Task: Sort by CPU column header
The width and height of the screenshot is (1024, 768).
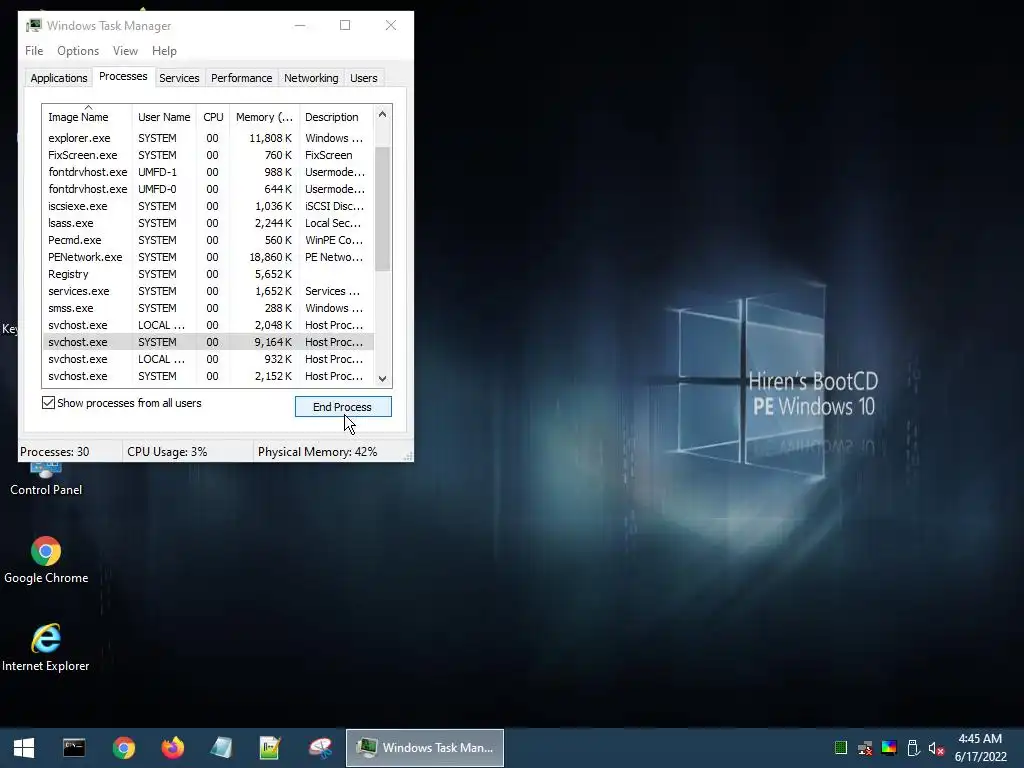Action: coord(213,117)
